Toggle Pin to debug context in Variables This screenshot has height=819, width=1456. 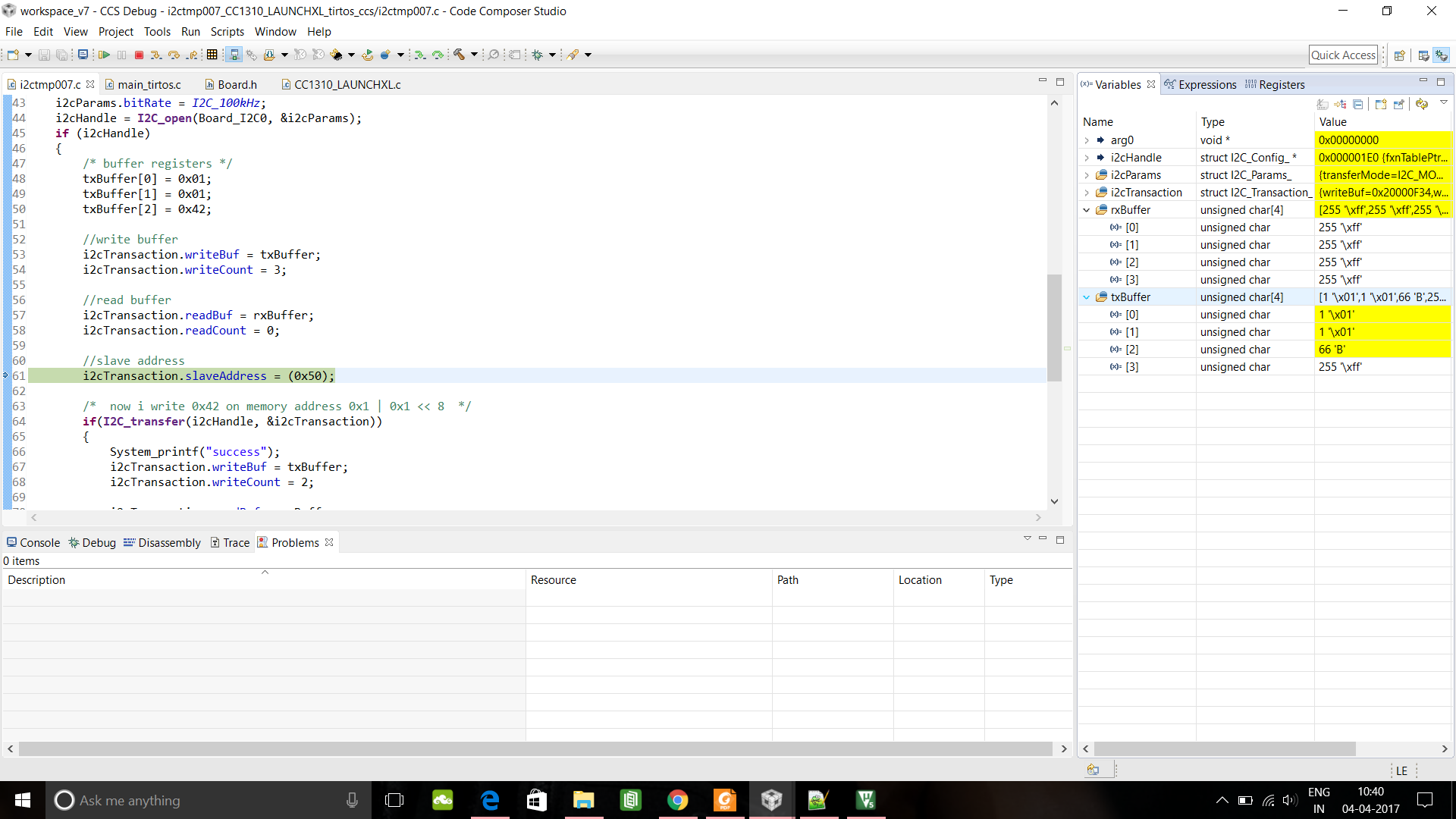[x=1399, y=104]
